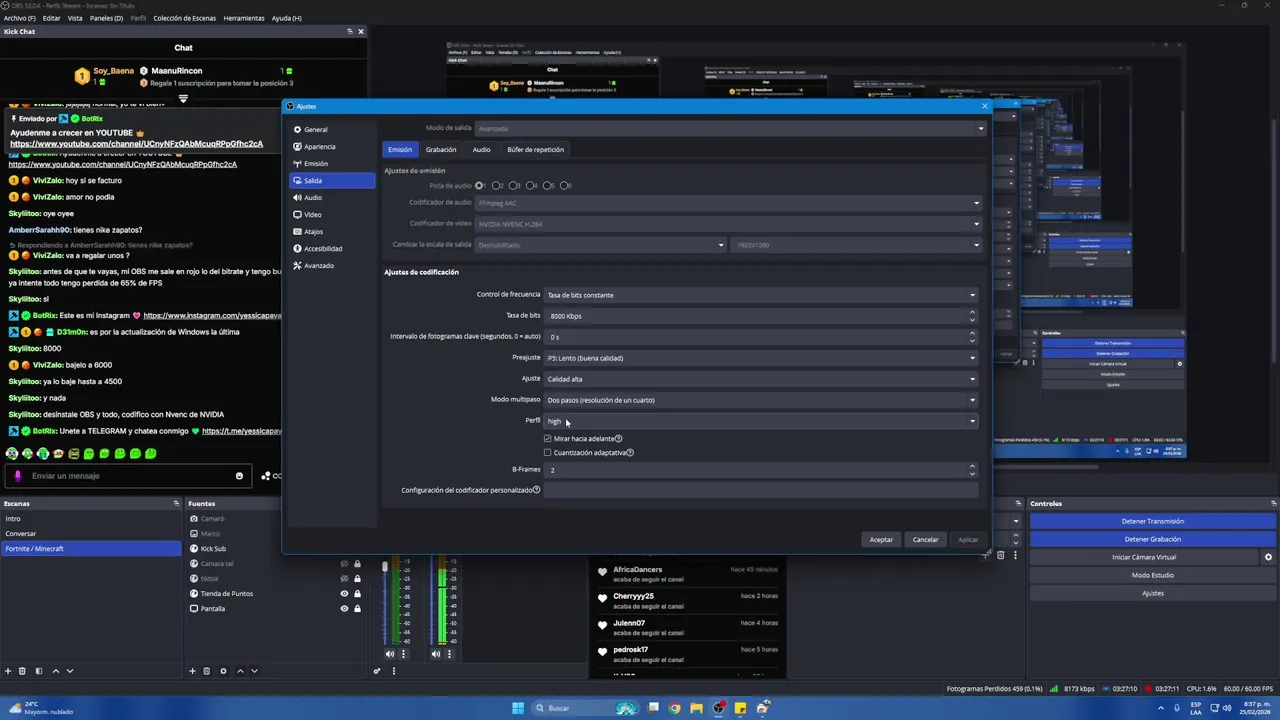Open Audio category in settings sidebar
The height and width of the screenshot is (720, 1280).
click(x=332, y=198)
